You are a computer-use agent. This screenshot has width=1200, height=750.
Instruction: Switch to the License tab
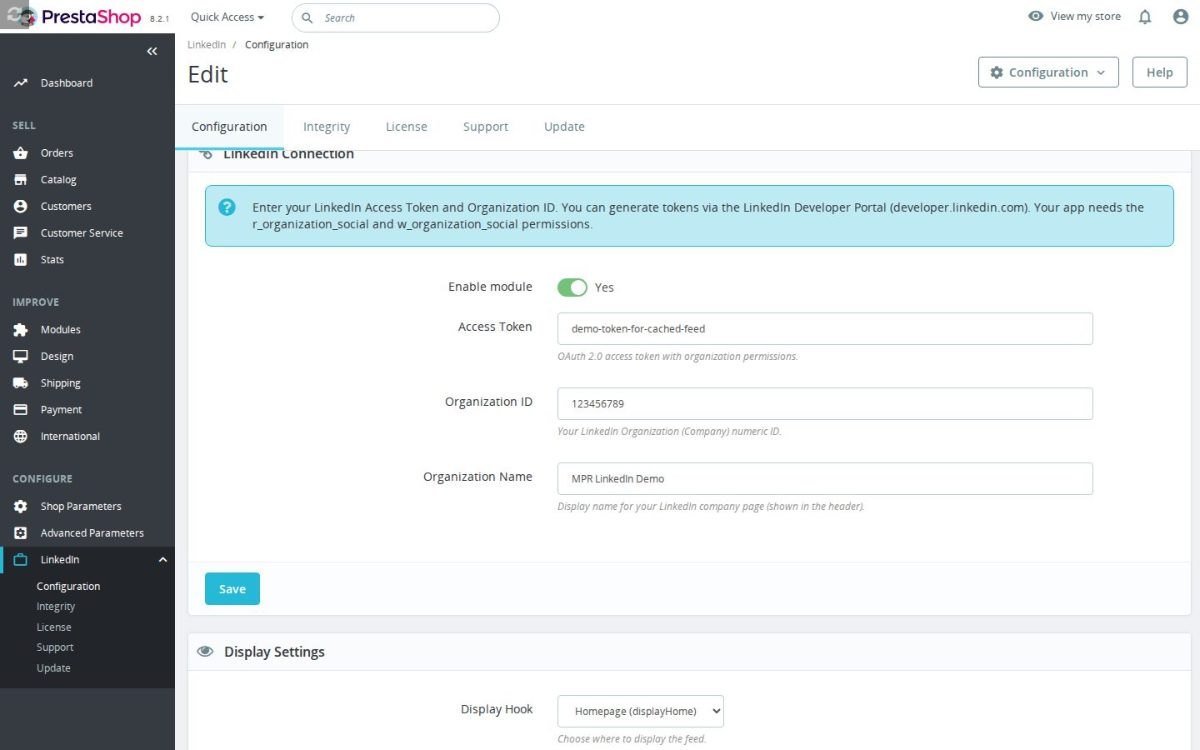click(406, 127)
